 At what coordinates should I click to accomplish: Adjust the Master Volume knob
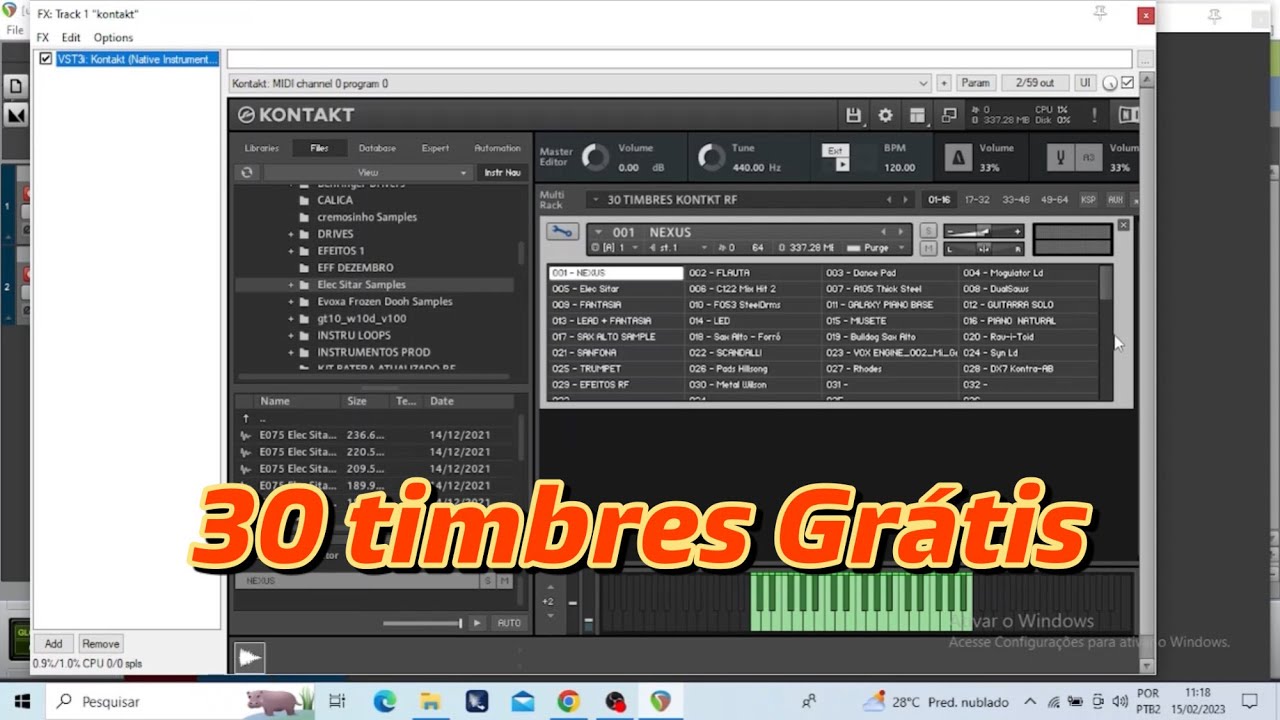[x=595, y=157]
